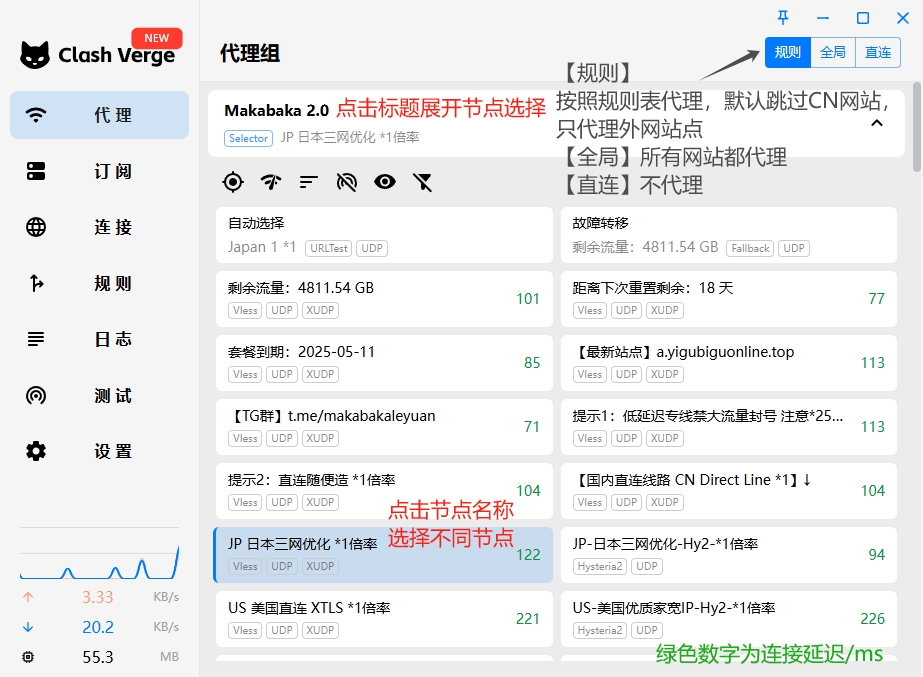This screenshot has width=923, height=677.
Task: Go to the 订阅 subscriptions page
Action: [x=99, y=171]
